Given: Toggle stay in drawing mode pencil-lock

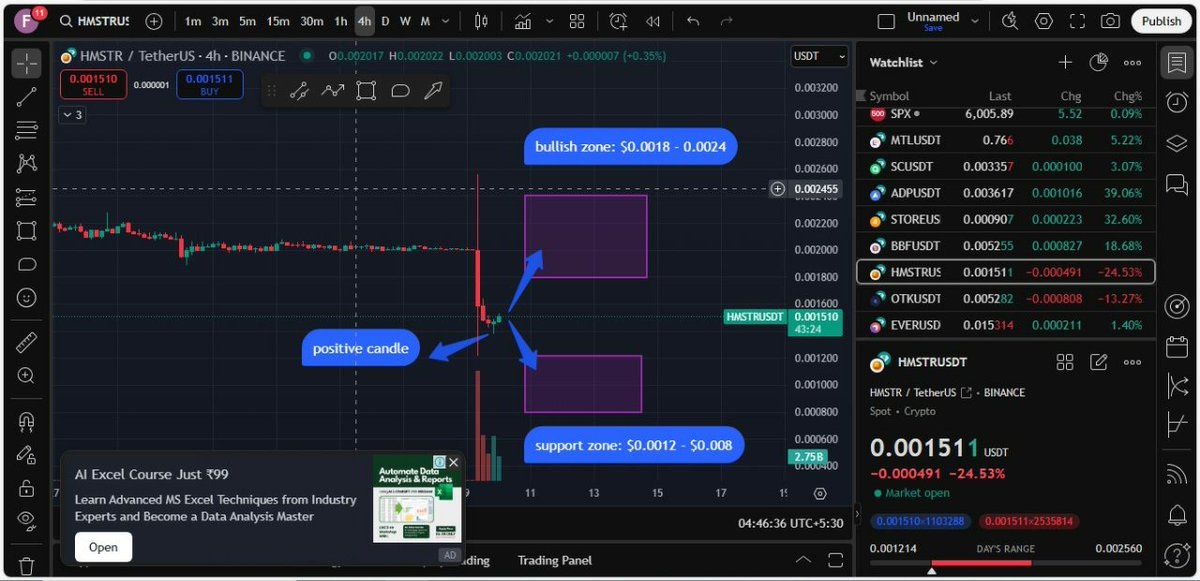Looking at the screenshot, I should point(27,455).
